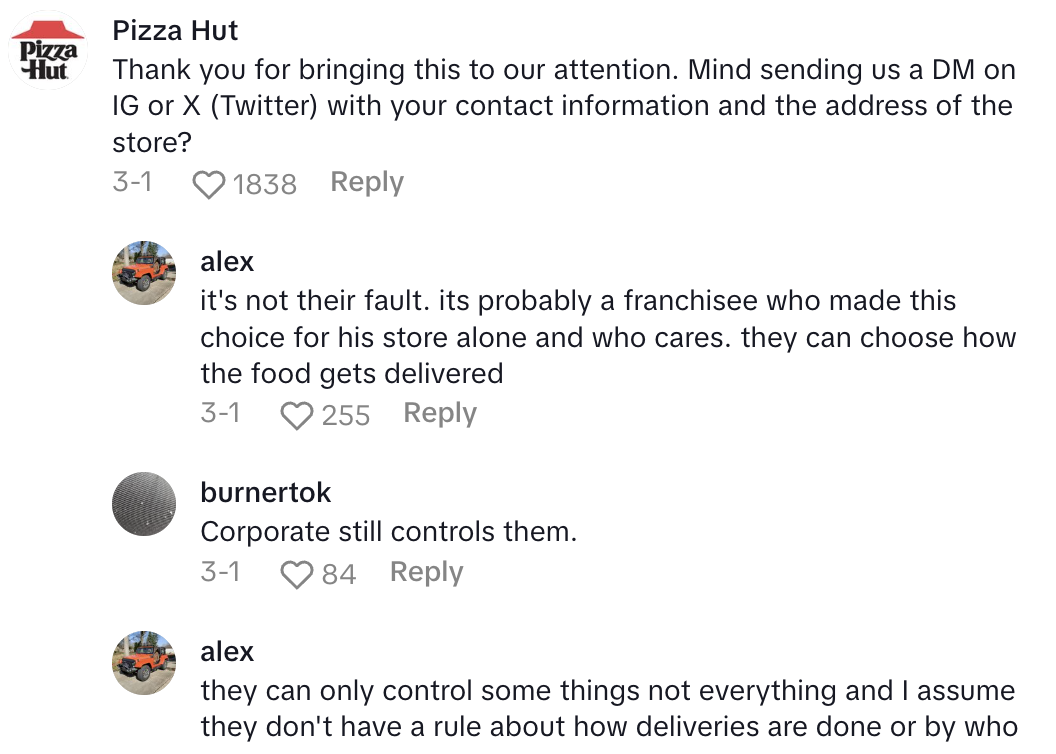Open the Pizza Hut username profile
The image size is (1056, 754).
tap(175, 30)
